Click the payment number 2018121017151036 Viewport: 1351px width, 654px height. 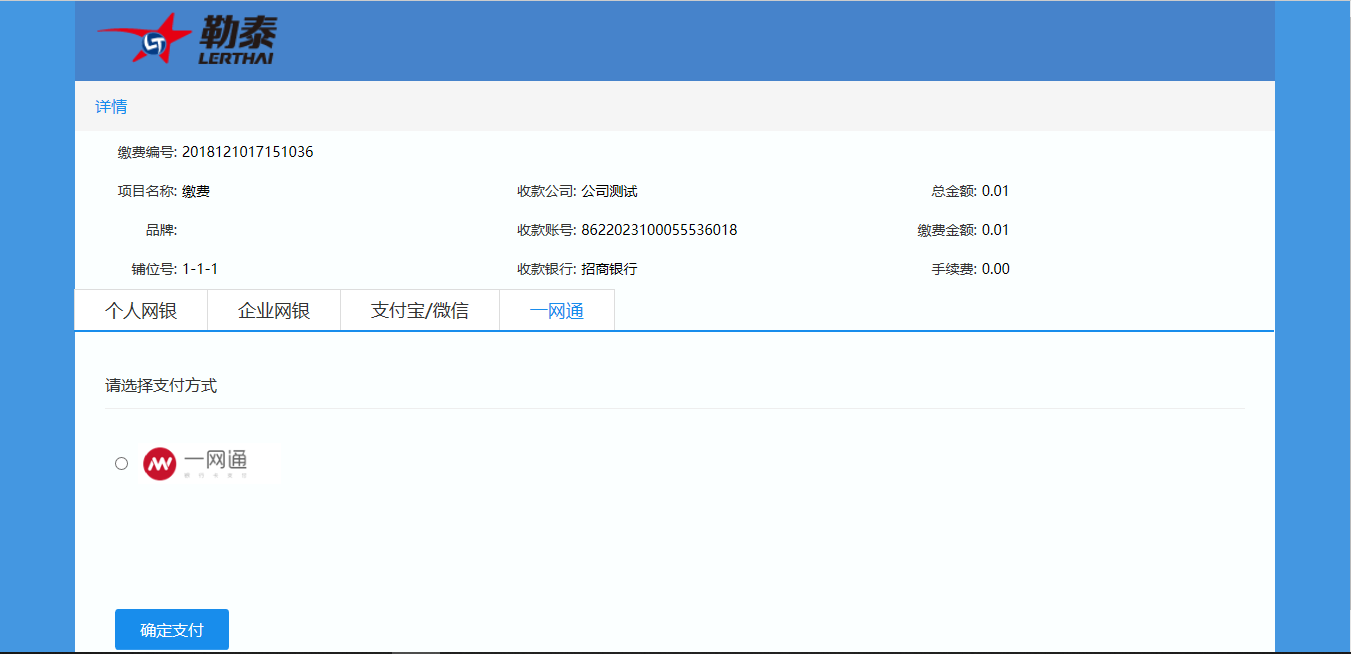pyautogui.click(x=247, y=152)
